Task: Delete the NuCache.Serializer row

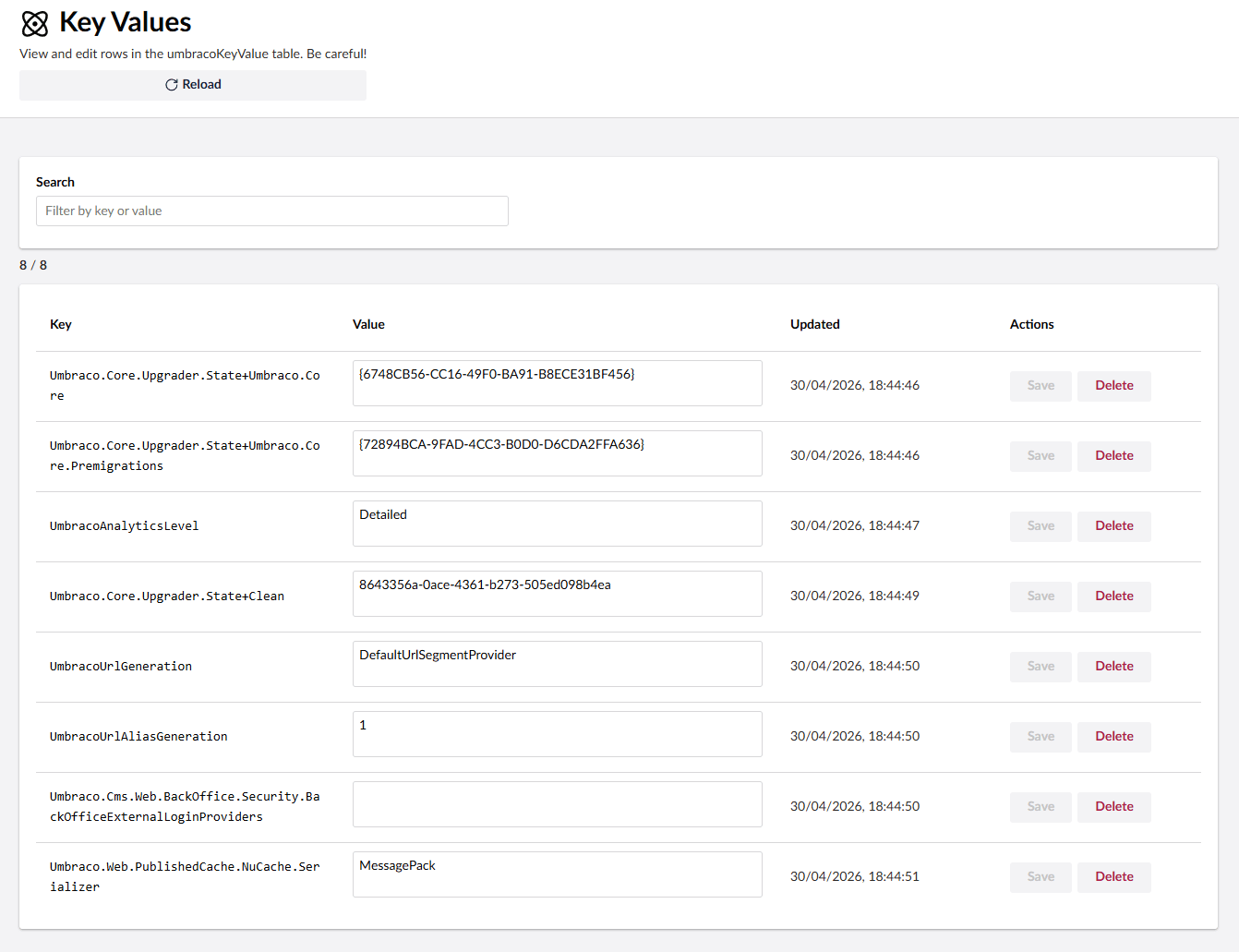Action: coord(1114,877)
